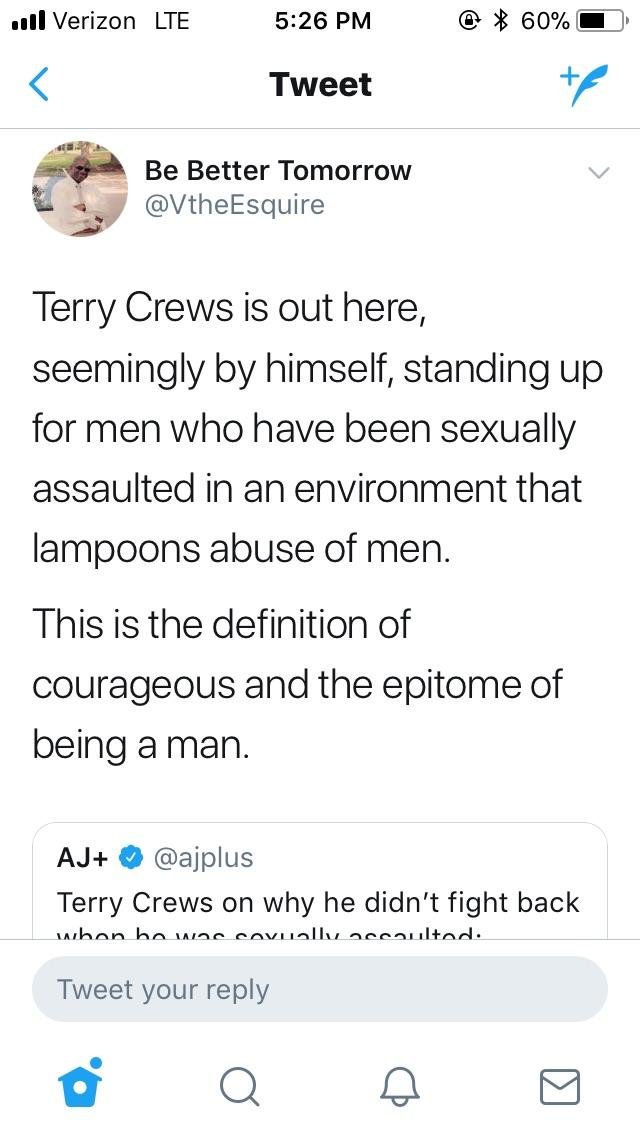Open the compose new tweet icon
Viewport: 640px width, 1136px height.
click(582, 85)
